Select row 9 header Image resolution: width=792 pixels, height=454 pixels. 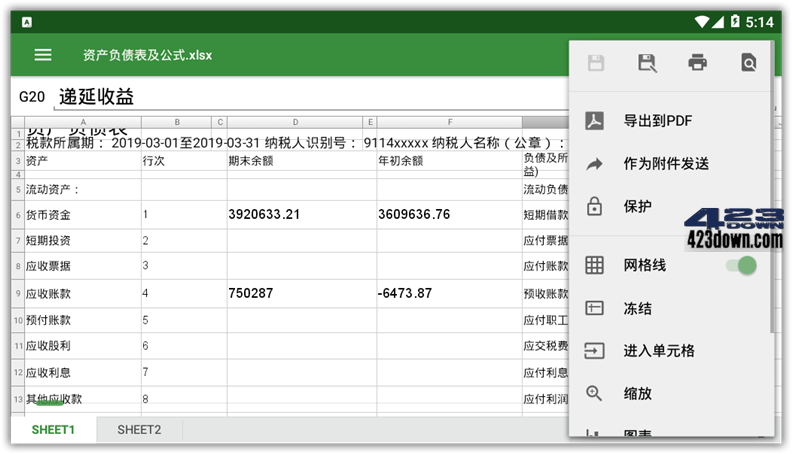click(x=18, y=293)
